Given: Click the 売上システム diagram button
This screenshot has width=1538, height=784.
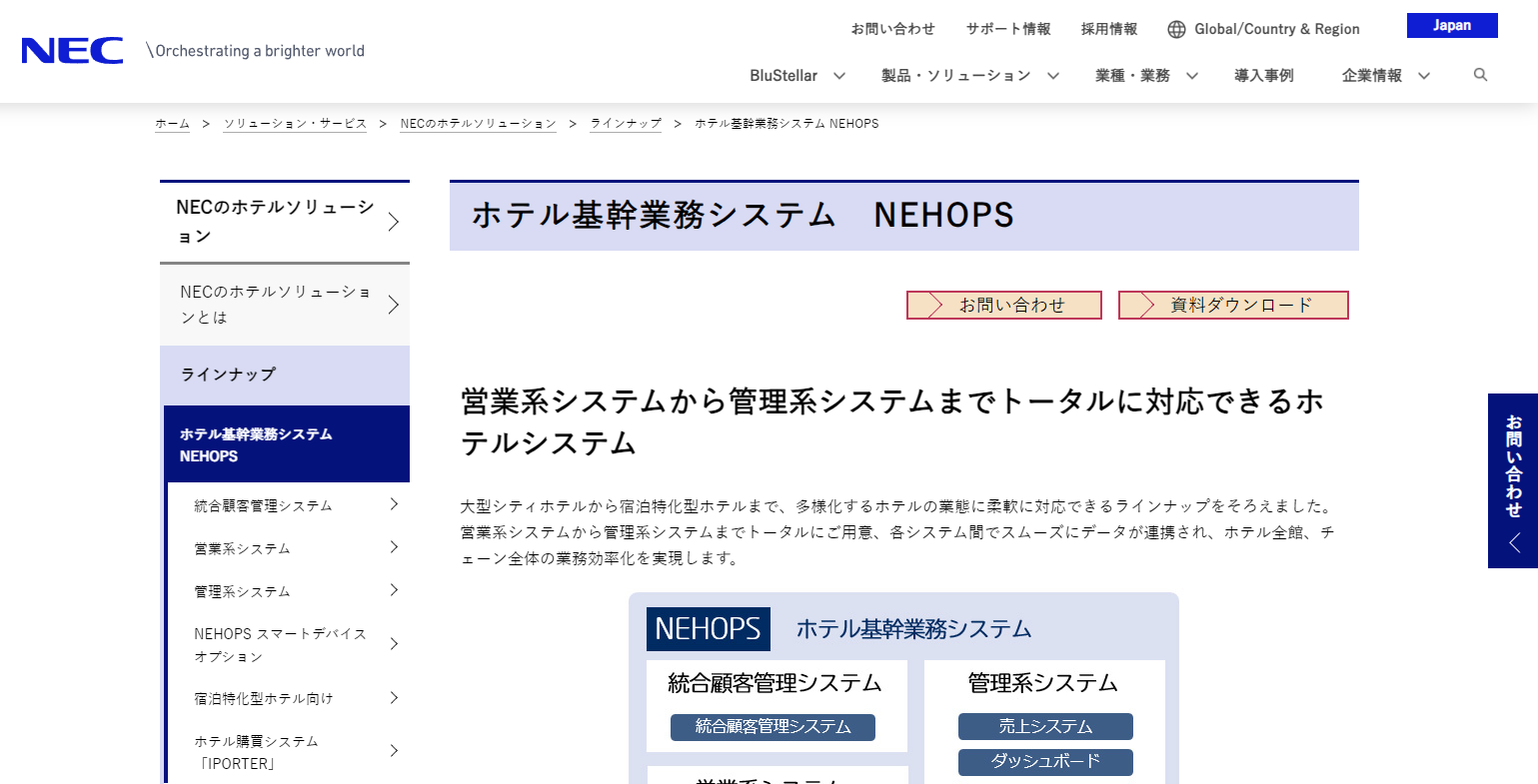Looking at the screenshot, I should coord(1045,727).
